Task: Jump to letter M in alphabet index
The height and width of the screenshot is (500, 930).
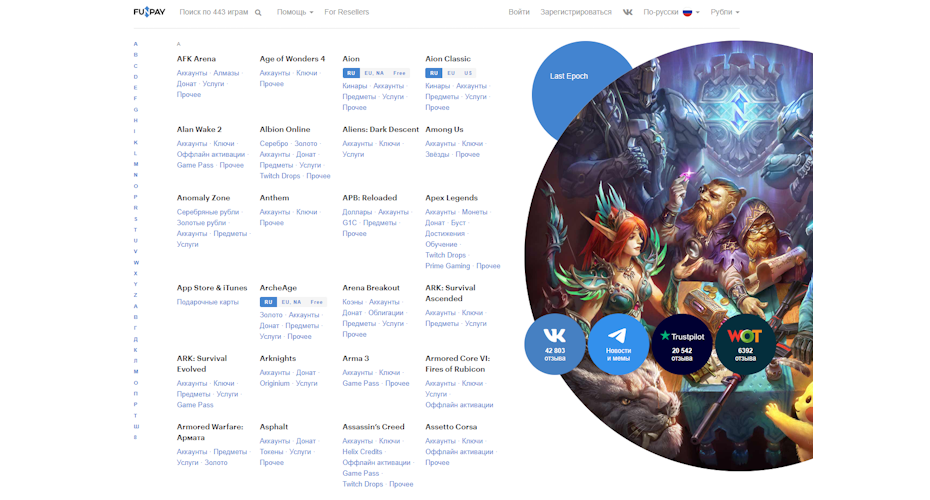Action: [136, 164]
